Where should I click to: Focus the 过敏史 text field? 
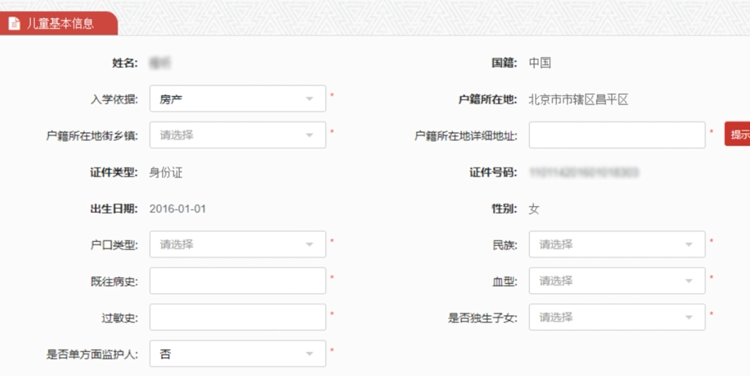click(237, 317)
